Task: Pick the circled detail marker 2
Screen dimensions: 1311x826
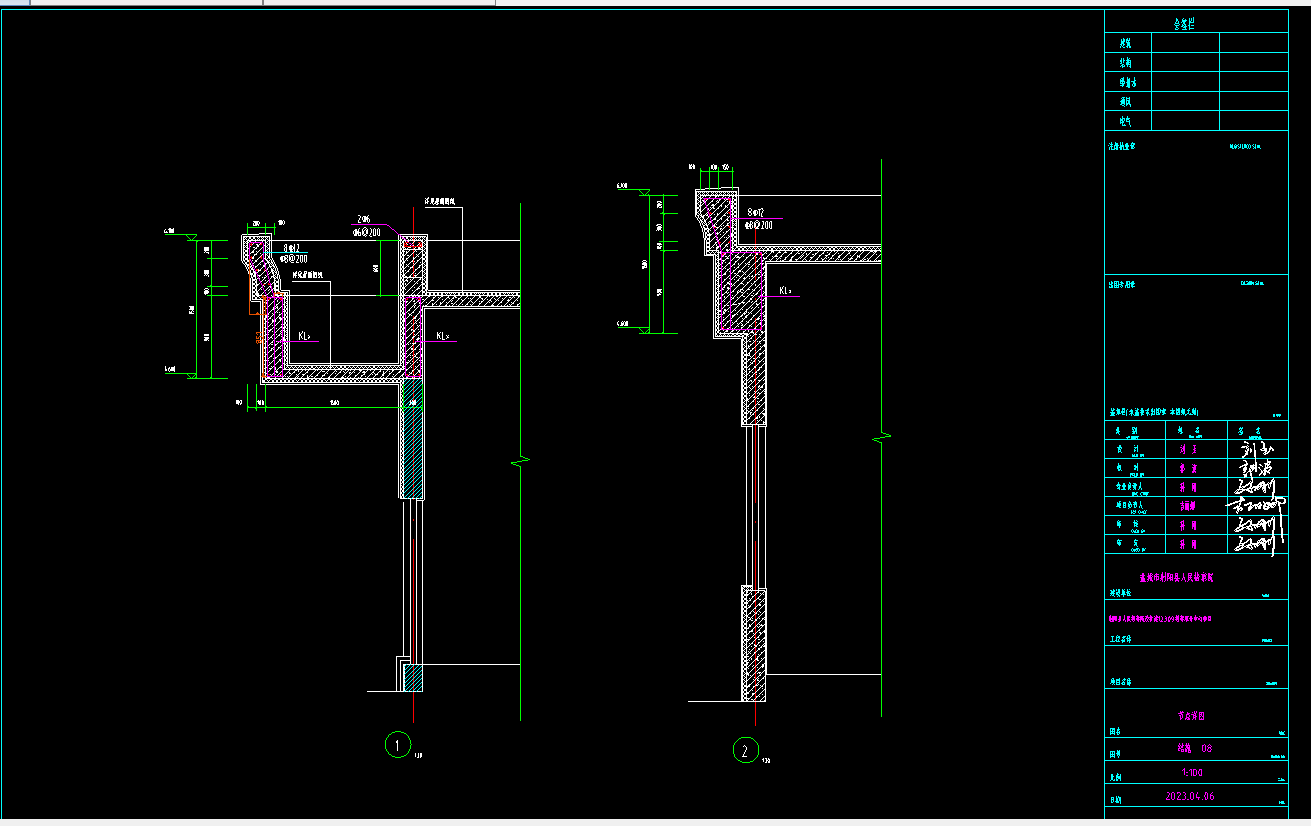Action: [745, 750]
